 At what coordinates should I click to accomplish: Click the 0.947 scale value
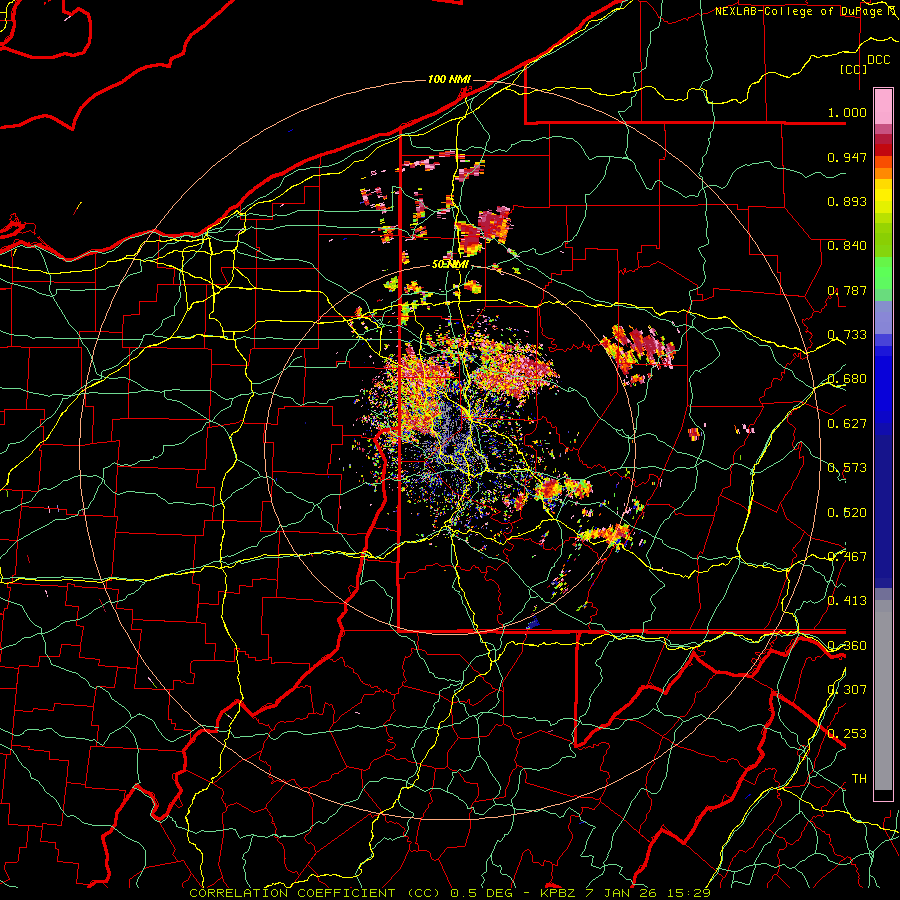(847, 157)
